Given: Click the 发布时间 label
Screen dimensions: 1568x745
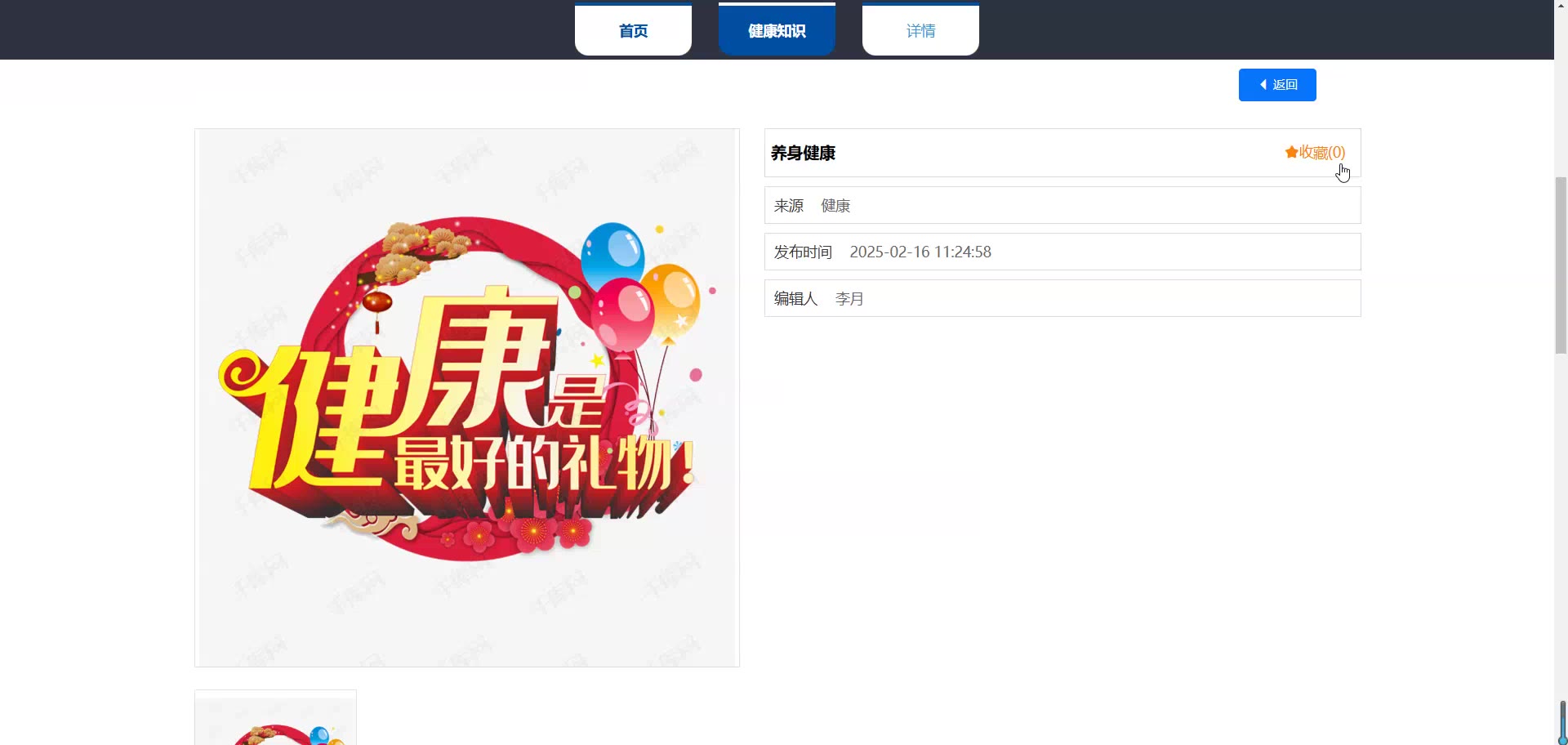Looking at the screenshot, I should (x=804, y=252).
